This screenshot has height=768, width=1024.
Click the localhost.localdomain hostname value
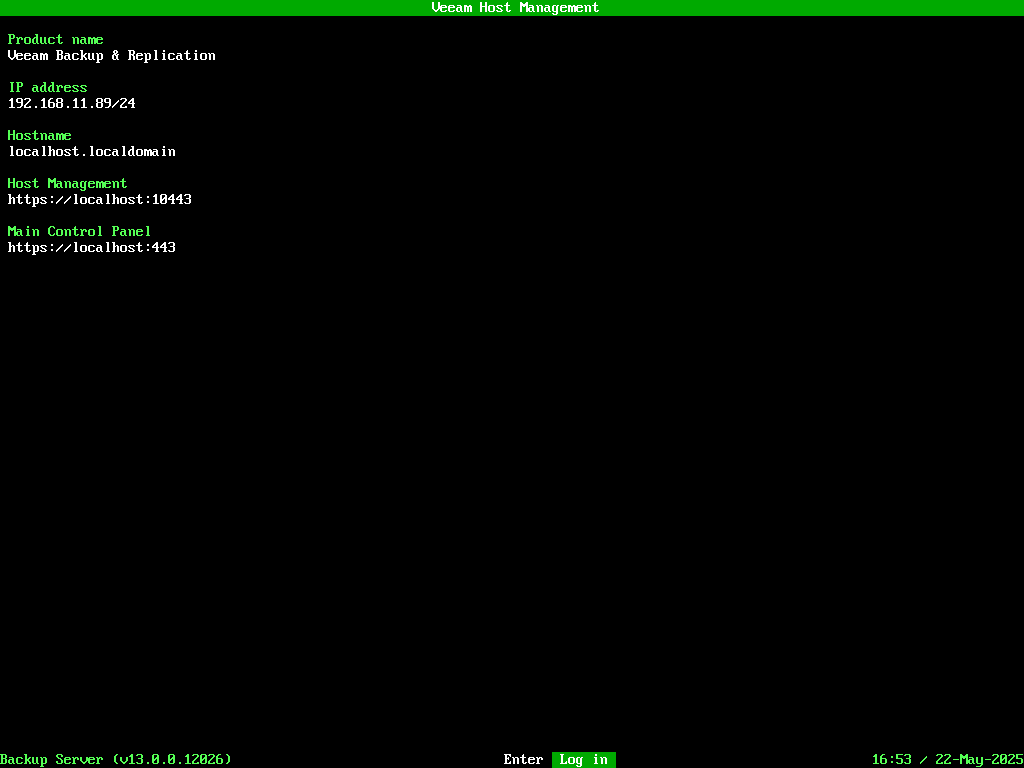coord(92,152)
